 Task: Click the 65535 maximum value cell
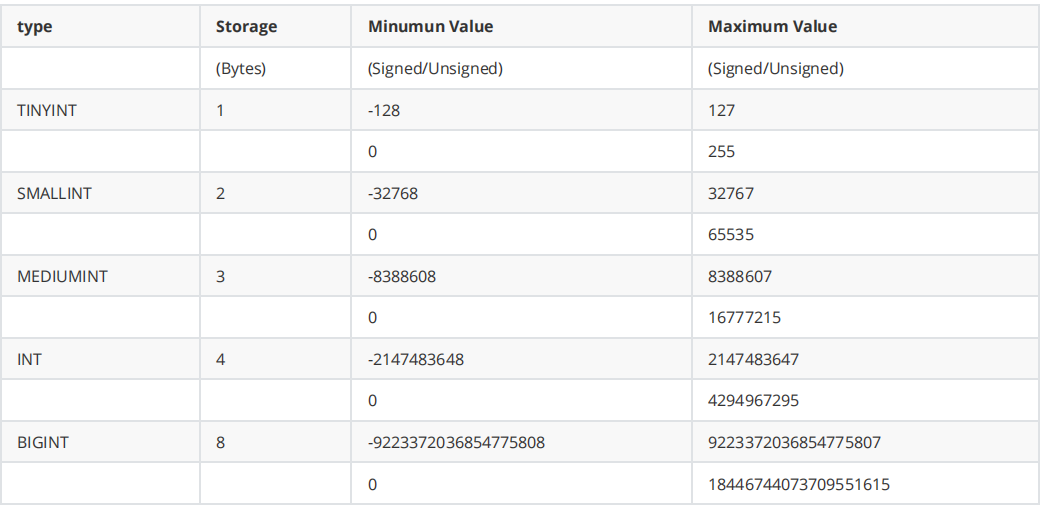pyautogui.click(x=731, y=235)
